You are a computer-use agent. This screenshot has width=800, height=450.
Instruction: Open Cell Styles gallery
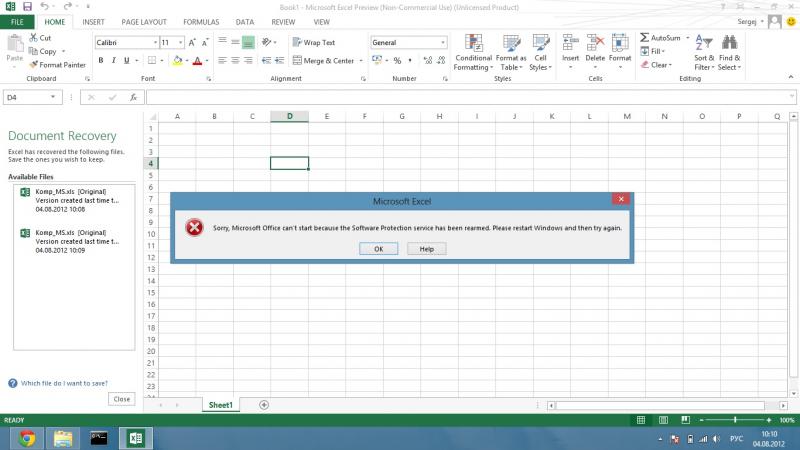540,52
